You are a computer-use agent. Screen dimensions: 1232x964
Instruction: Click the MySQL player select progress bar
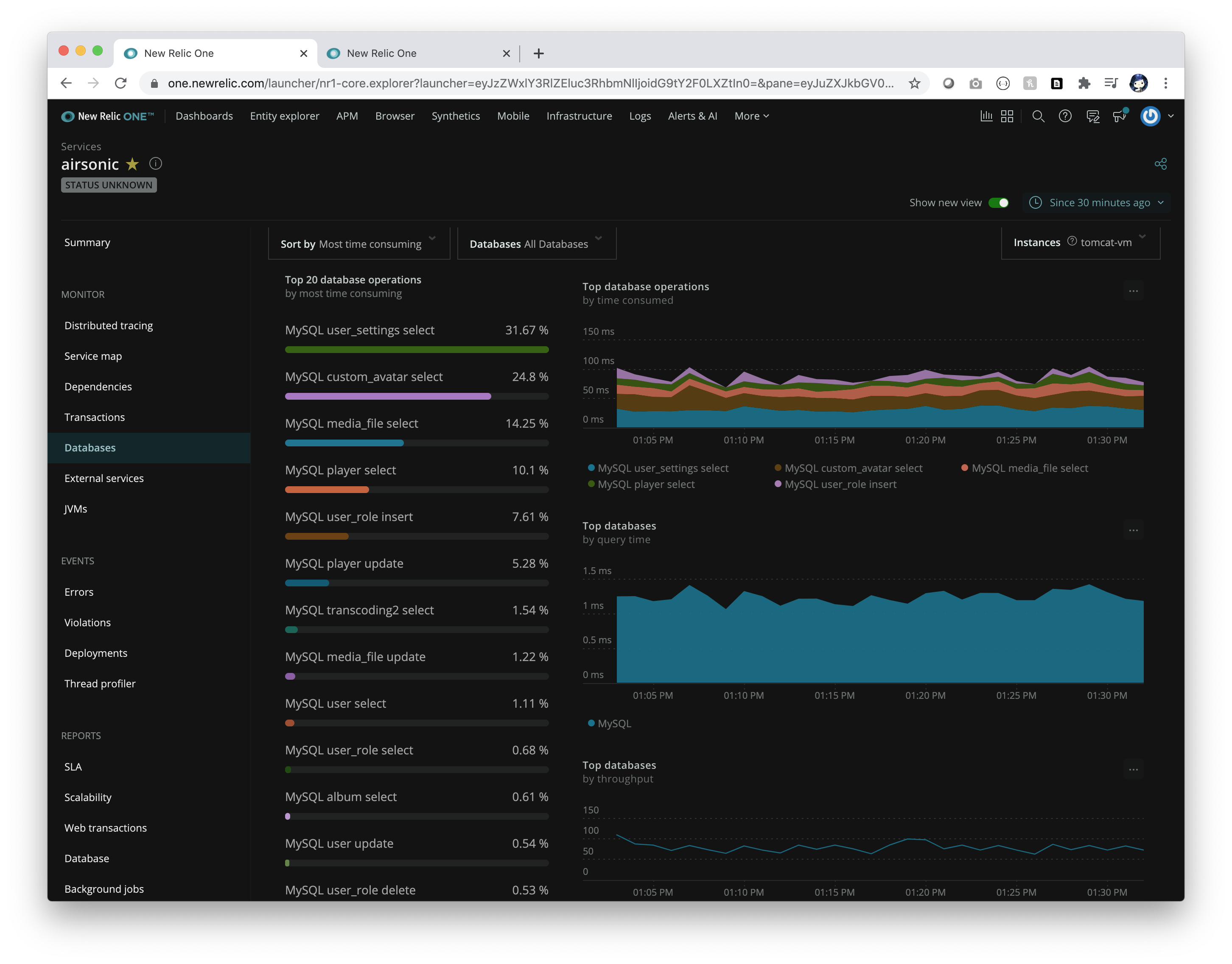417,490
